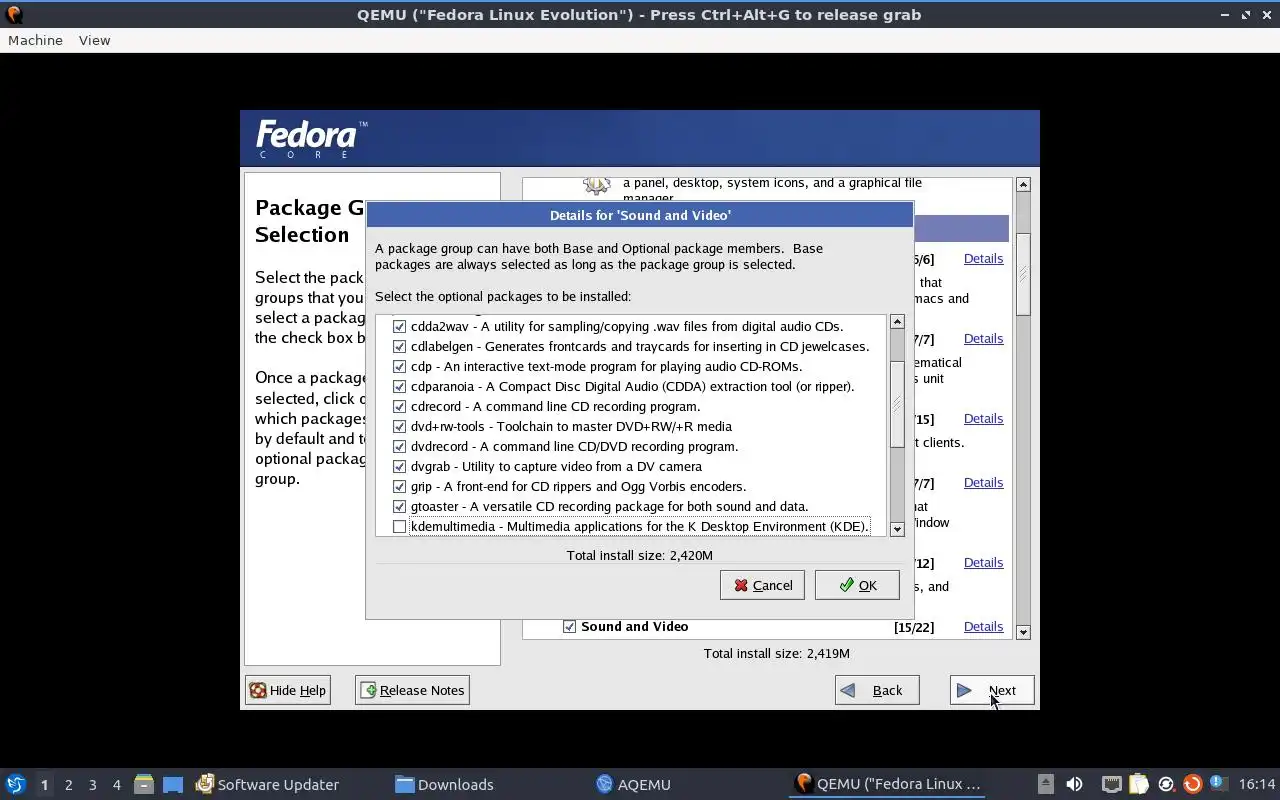Click the package list scrollbar down arrow in dialog
Viewport: 1280px width, 800px height.
point(897,529)
